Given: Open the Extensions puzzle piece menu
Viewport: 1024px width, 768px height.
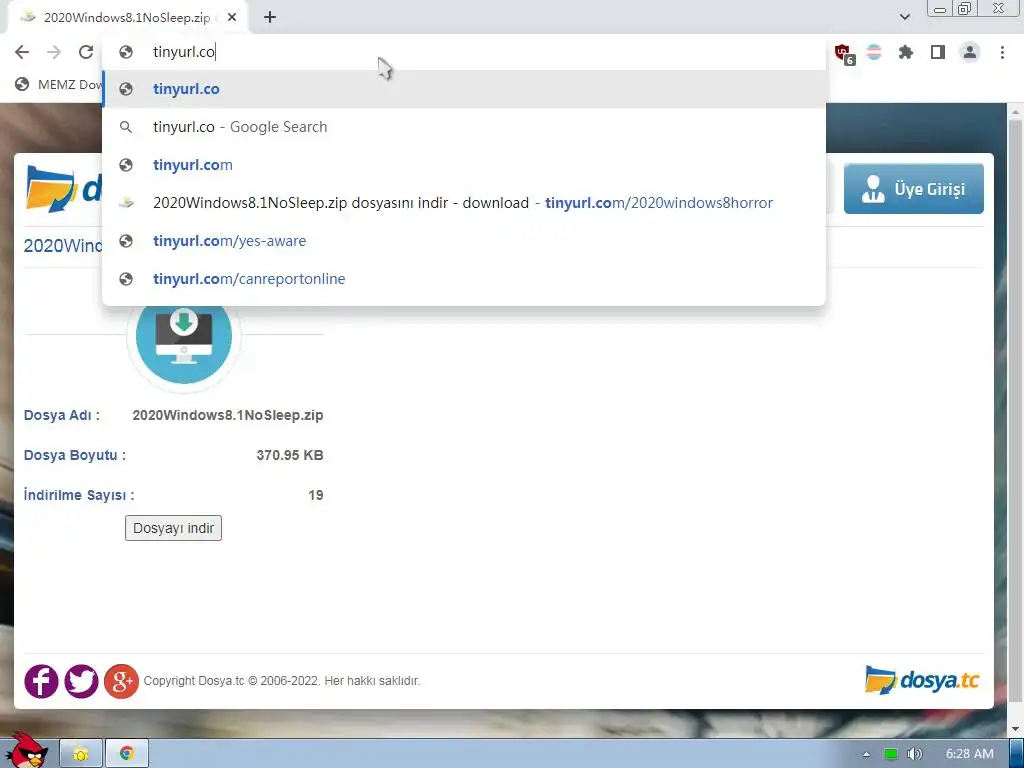Looking at the screenshot, I should tap(905, 52).
